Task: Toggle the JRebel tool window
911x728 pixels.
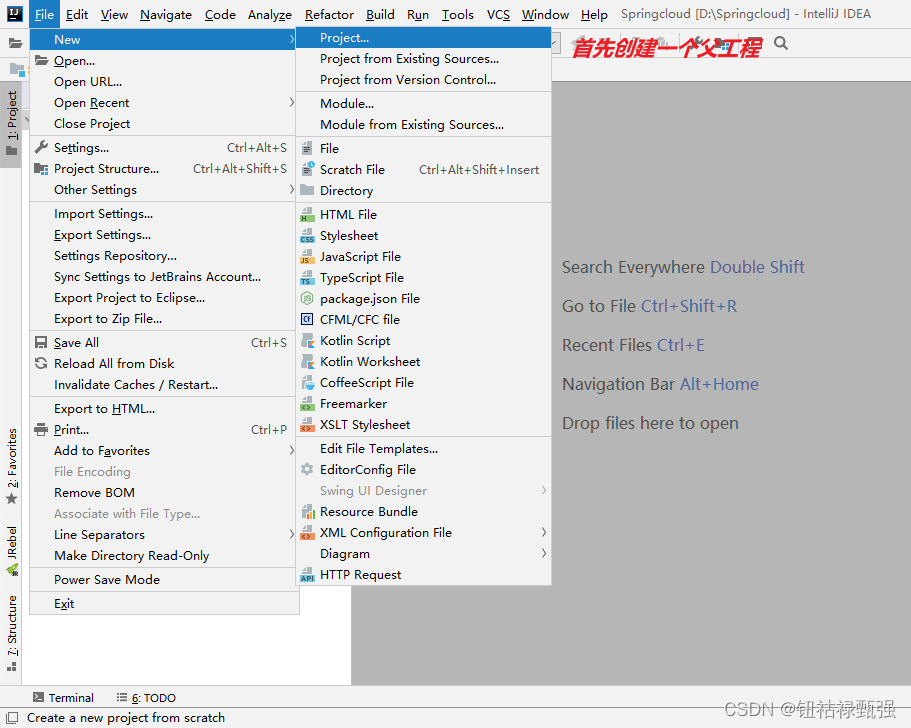Action: tap(12, 551)
